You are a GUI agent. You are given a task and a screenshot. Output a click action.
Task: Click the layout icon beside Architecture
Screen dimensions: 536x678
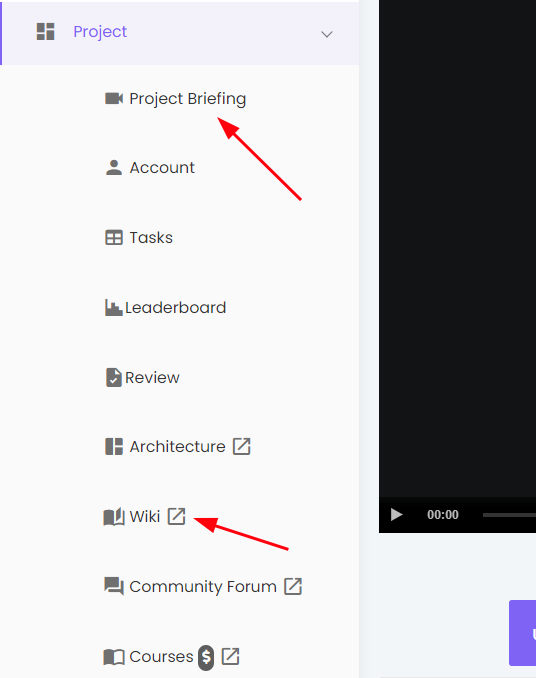tap(114, 447)
